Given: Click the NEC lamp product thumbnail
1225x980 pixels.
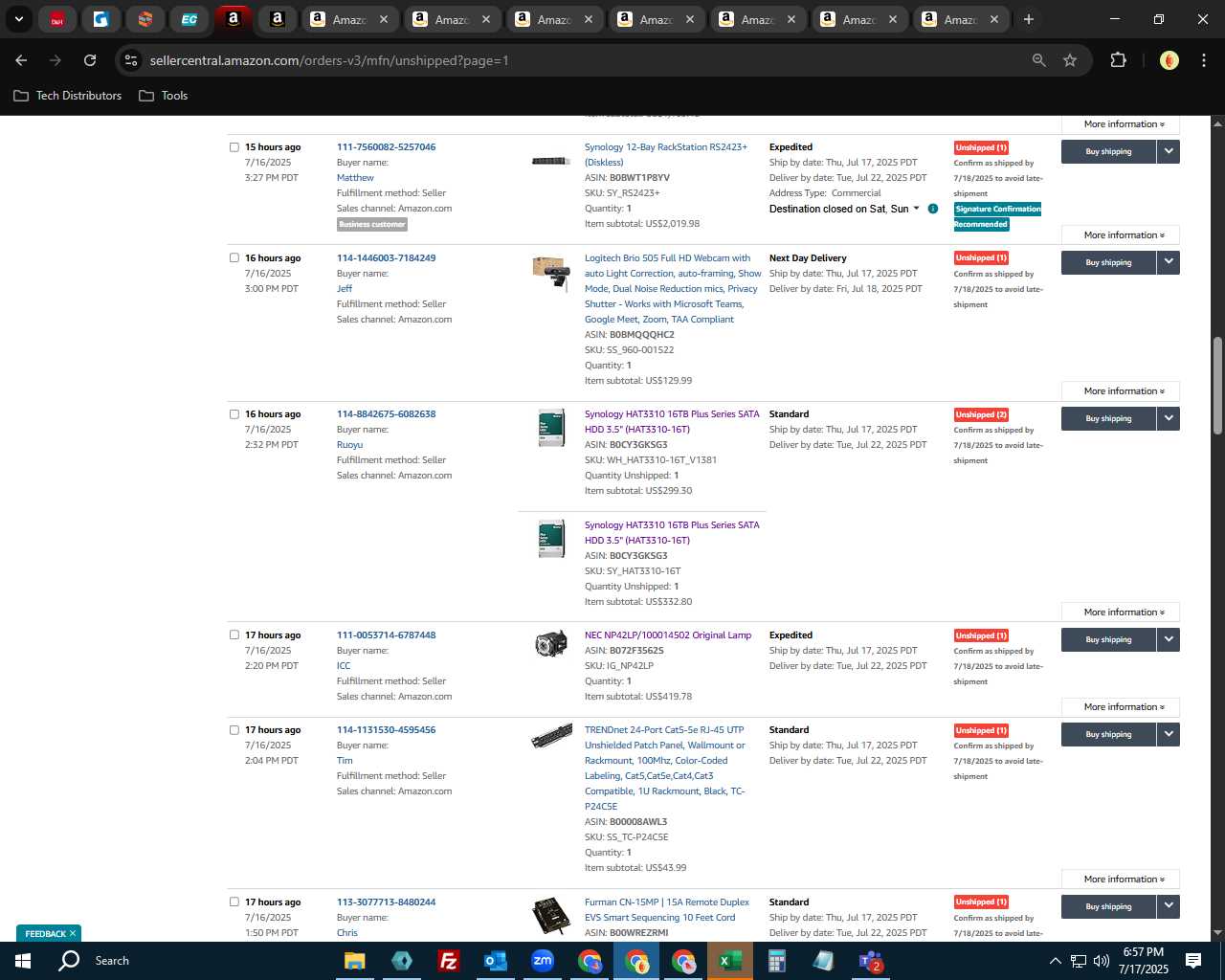Looking at the screenshot, I should point(551,644).
